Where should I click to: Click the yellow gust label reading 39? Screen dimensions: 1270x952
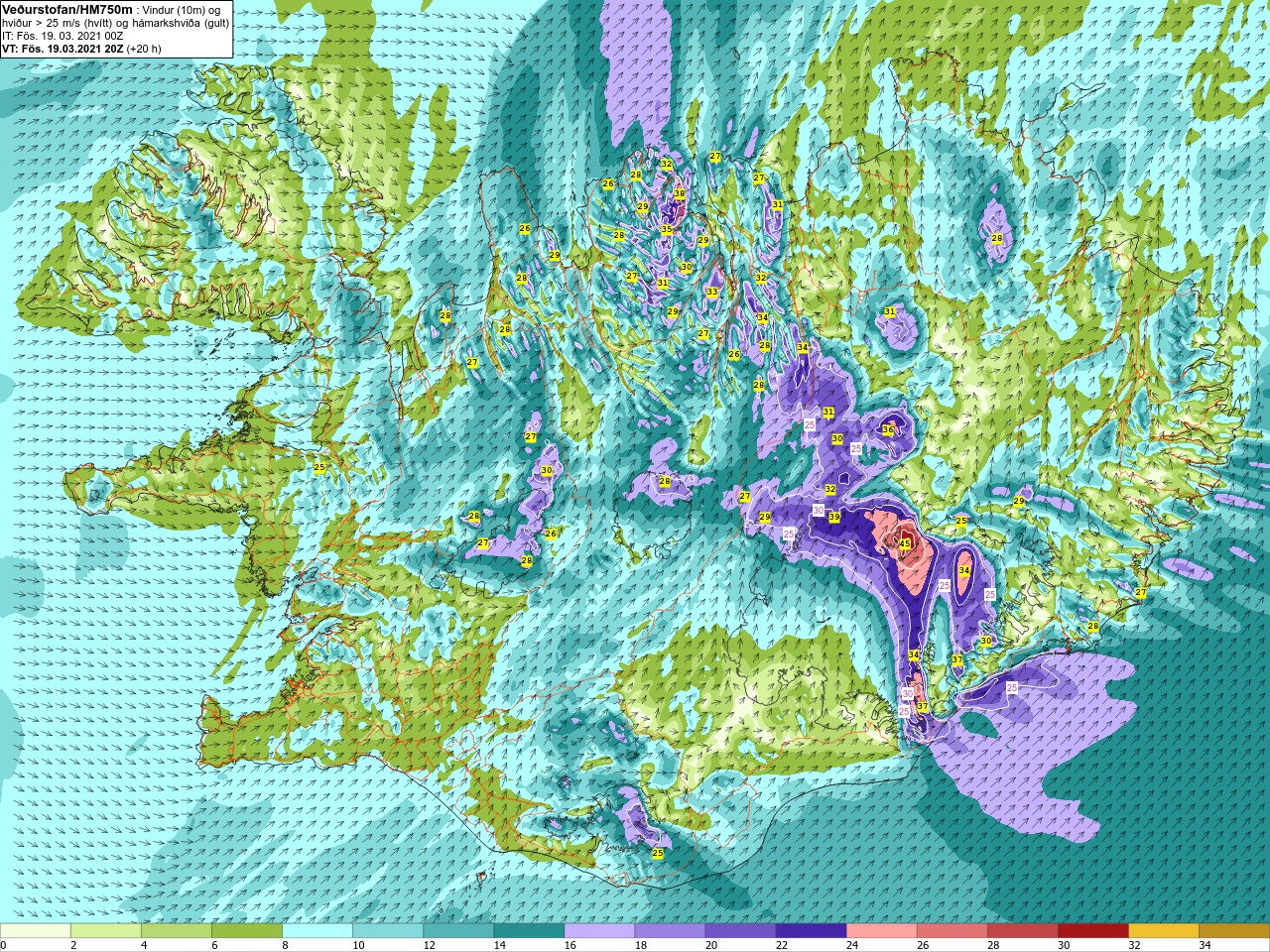tap(834, 518)
